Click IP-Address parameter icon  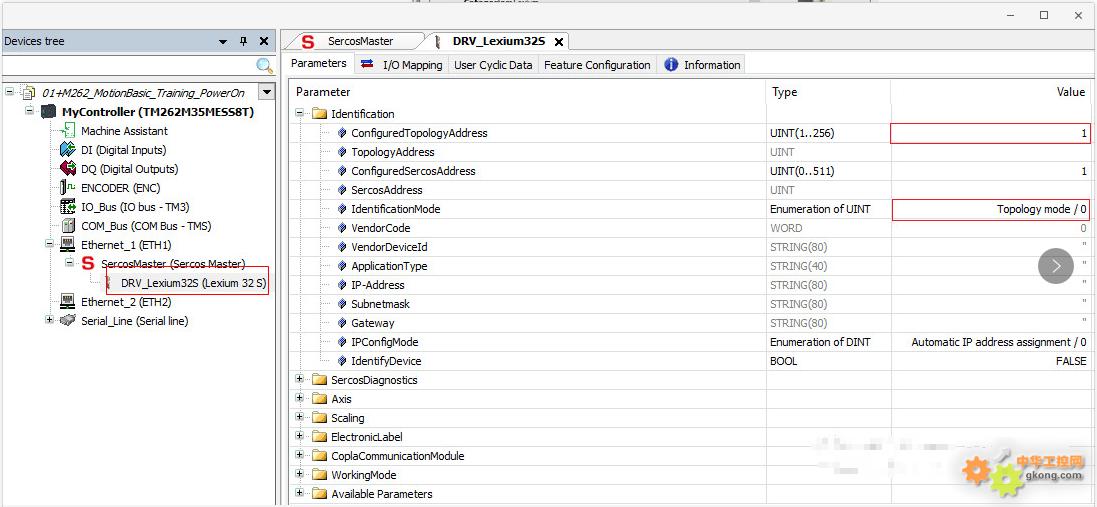coord(341,285)
